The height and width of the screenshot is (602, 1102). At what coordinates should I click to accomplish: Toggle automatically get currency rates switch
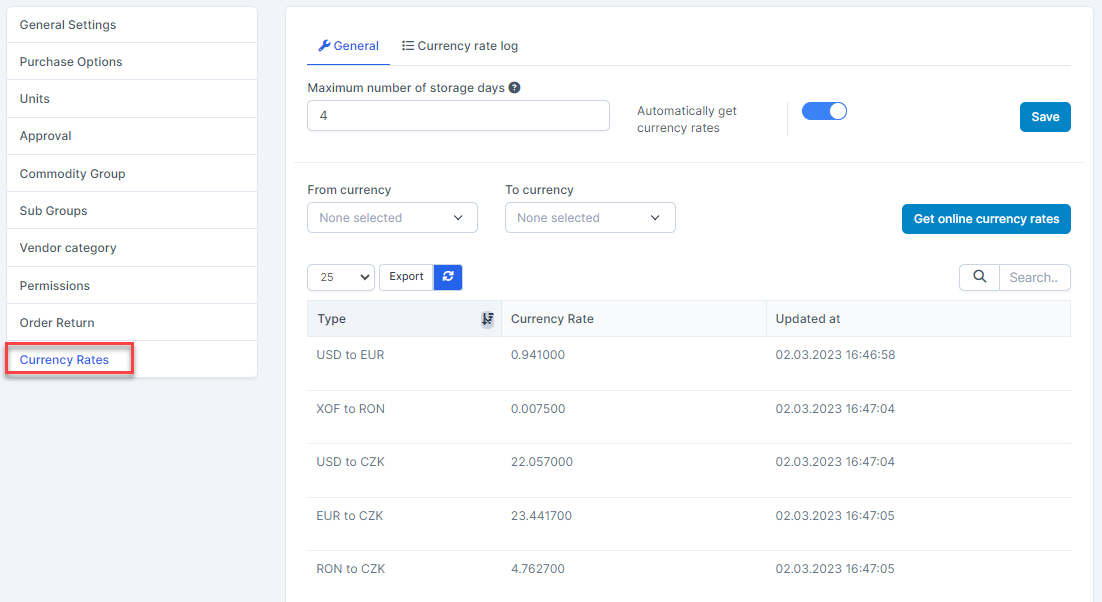tap(825, 112)
